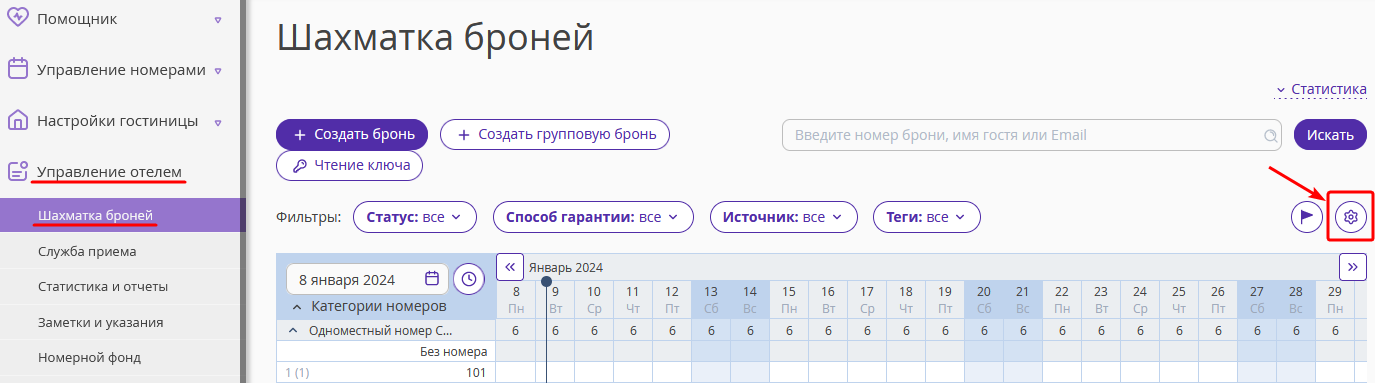The height and width of the screenshot is (383, 1375).
Task: Click the room row 101
Action: (386, 373)
